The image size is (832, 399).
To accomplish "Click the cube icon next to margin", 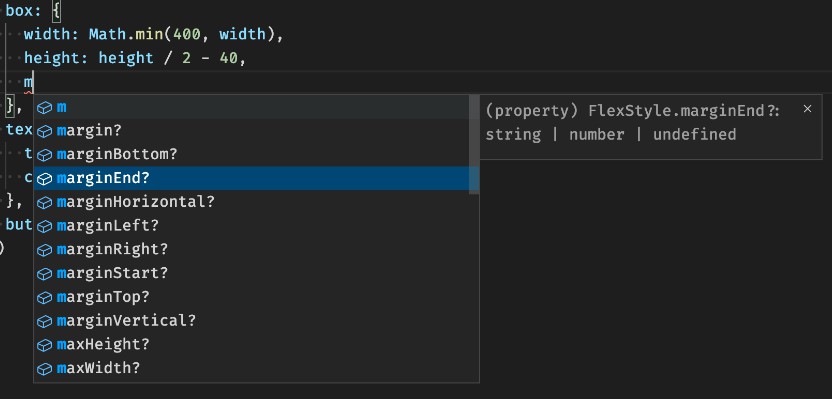I will [x=45, y=131].
